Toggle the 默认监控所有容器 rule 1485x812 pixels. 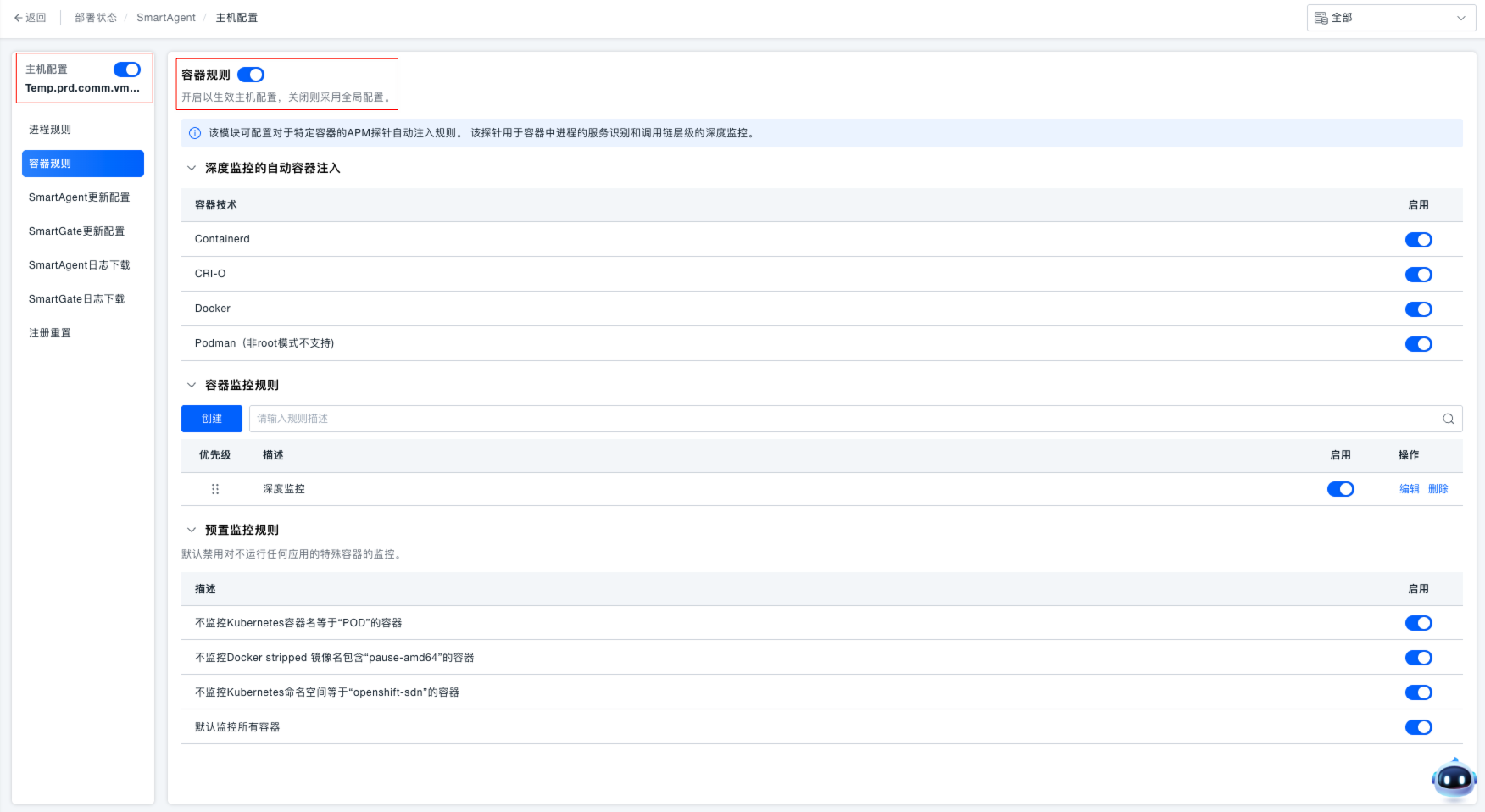coord(1418,727)
